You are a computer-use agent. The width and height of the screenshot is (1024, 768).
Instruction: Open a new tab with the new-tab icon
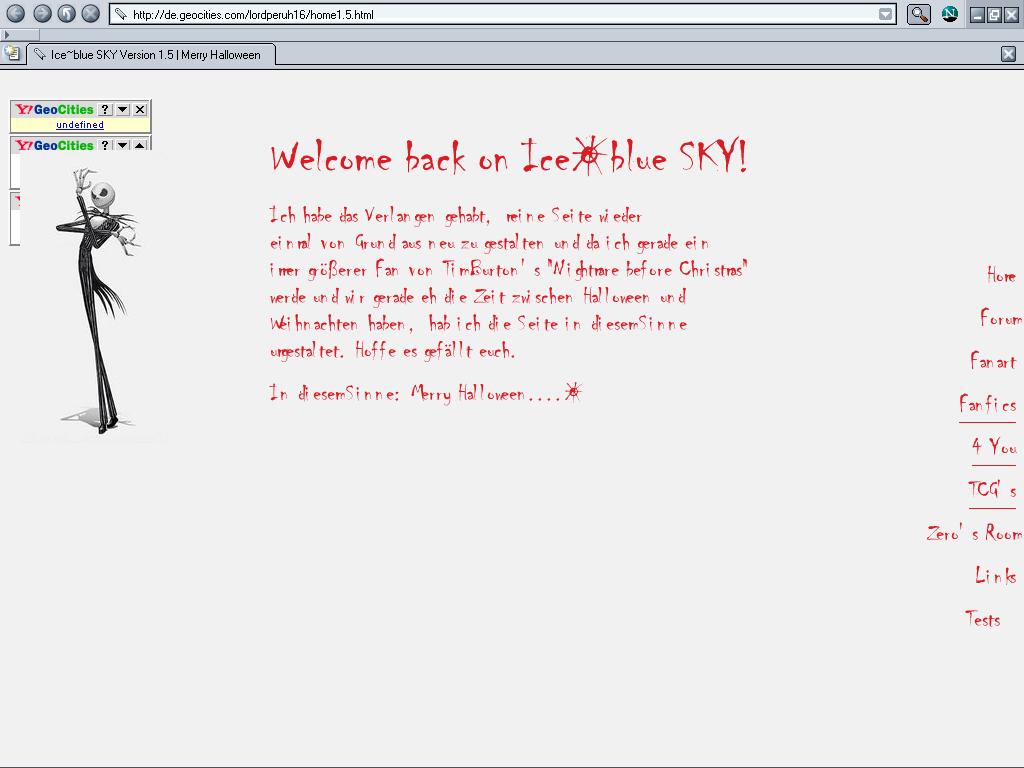click(x=12, y=53)
